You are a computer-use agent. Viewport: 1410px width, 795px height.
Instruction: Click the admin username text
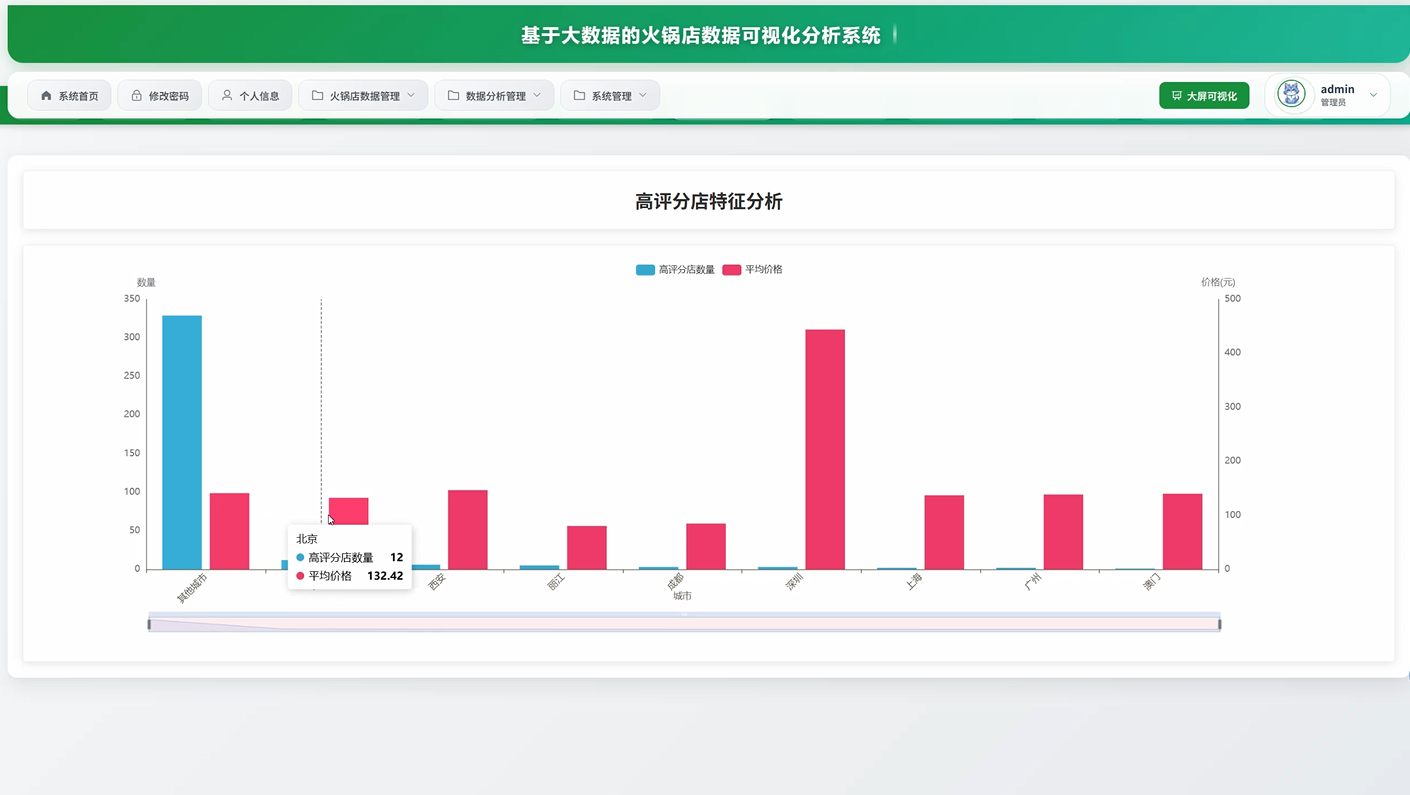point(1337,89)
